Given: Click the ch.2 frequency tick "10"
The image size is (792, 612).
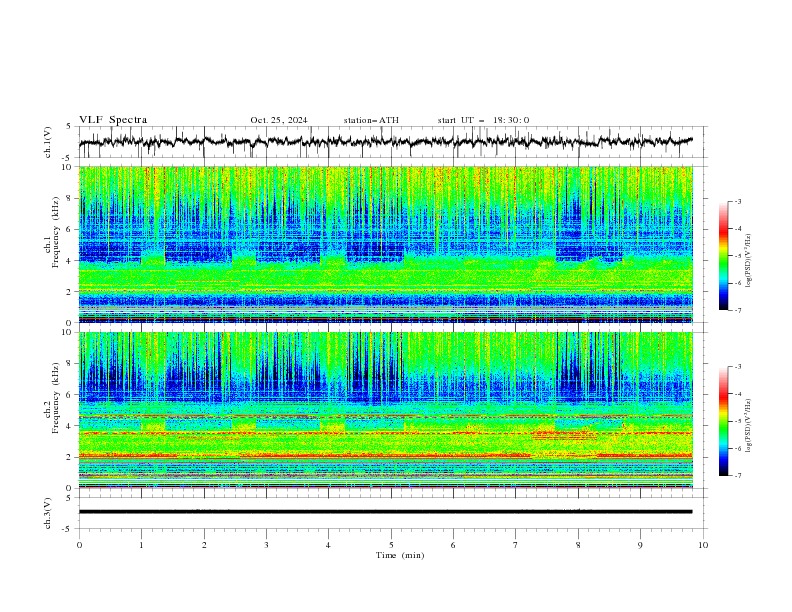Looking at the screenshot, I should (x=67, y=332).
